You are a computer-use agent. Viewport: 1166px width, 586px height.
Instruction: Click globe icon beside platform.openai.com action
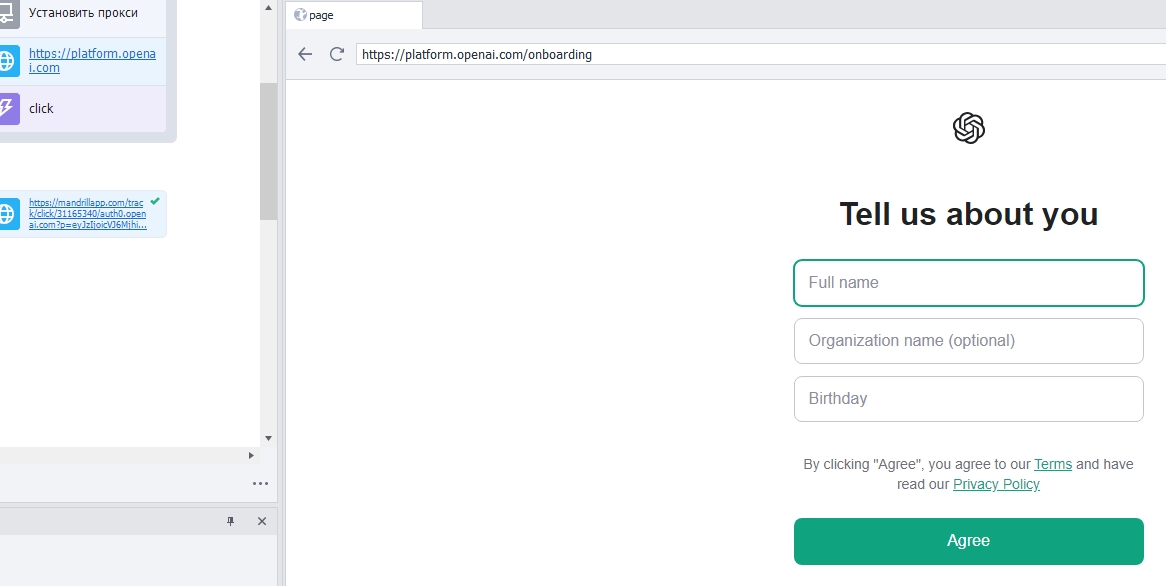click(7, 61)
